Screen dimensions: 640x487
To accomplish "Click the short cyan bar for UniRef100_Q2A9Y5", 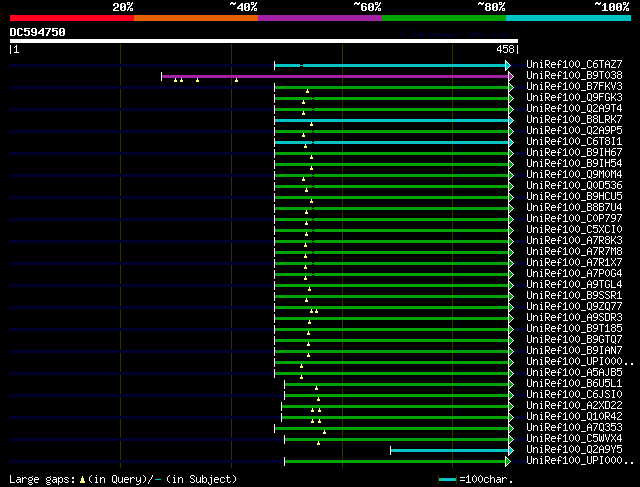I will [449, 450].
